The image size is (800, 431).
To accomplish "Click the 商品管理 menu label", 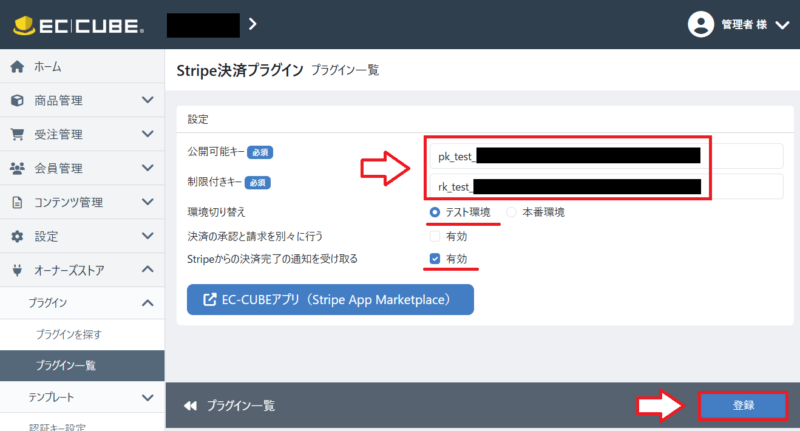I will (x=59, y=100).
